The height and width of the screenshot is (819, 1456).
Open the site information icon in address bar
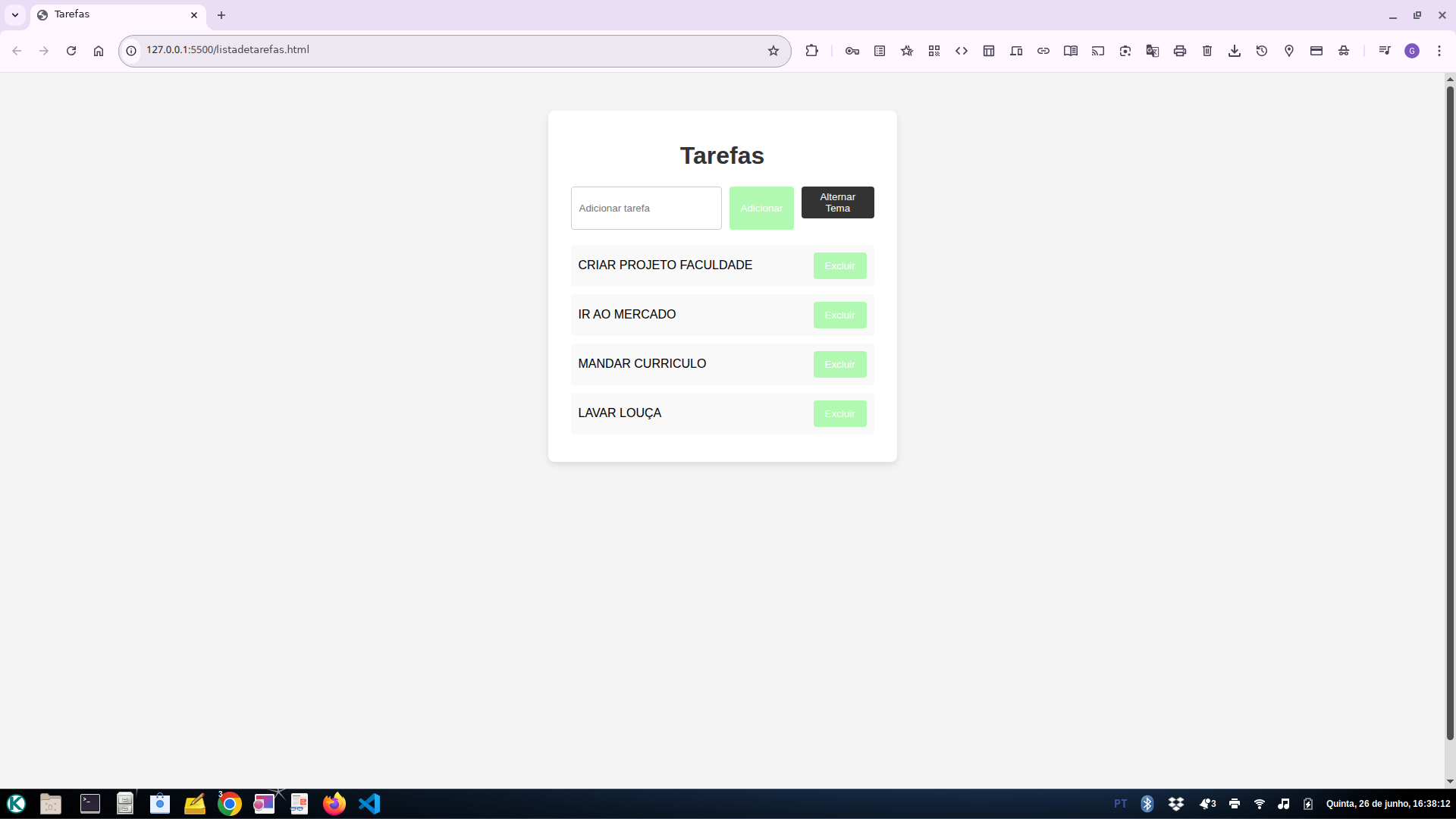pyautogui.click(x=131, y=51)
